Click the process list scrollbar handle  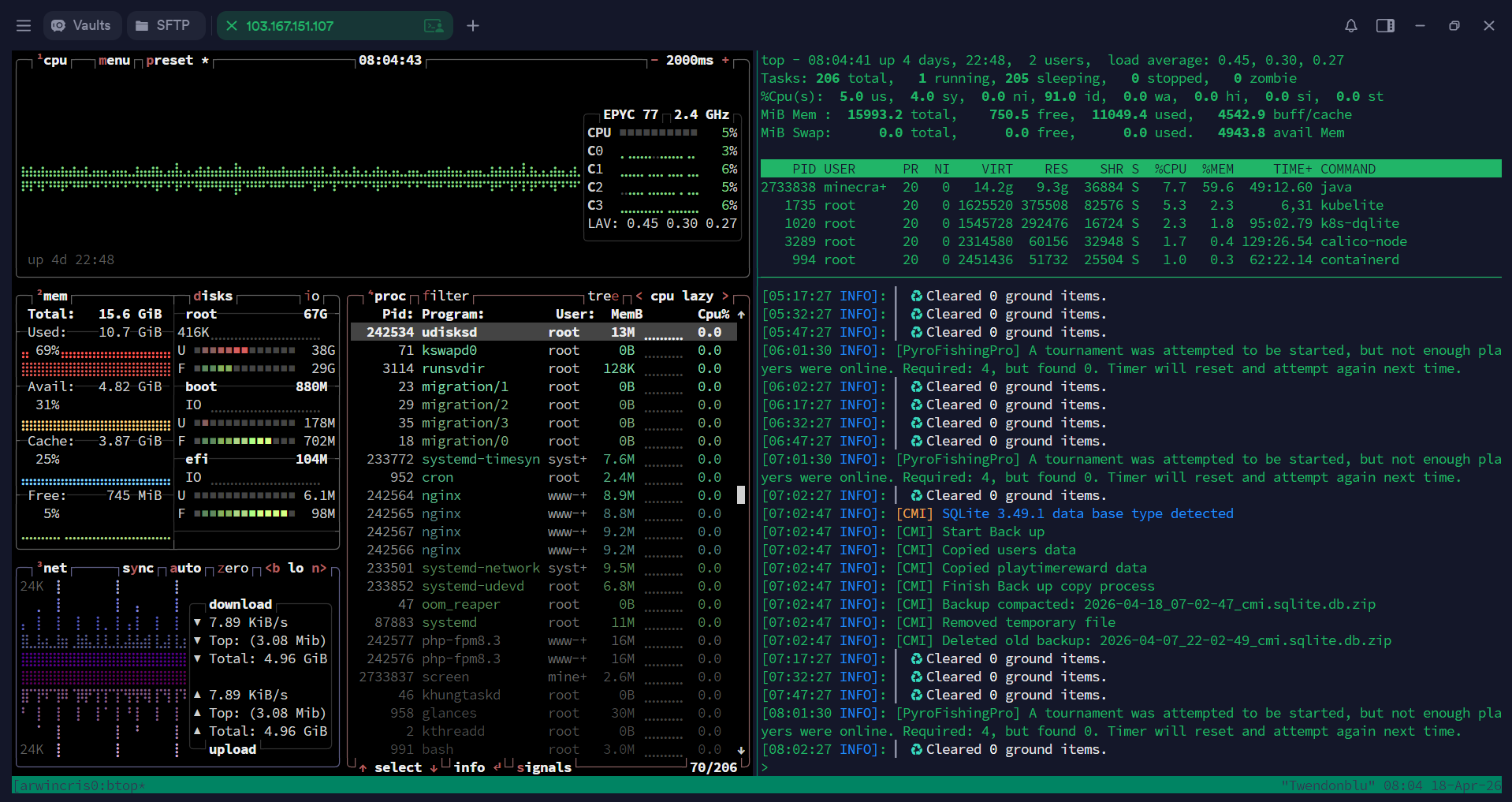[741, 495]
